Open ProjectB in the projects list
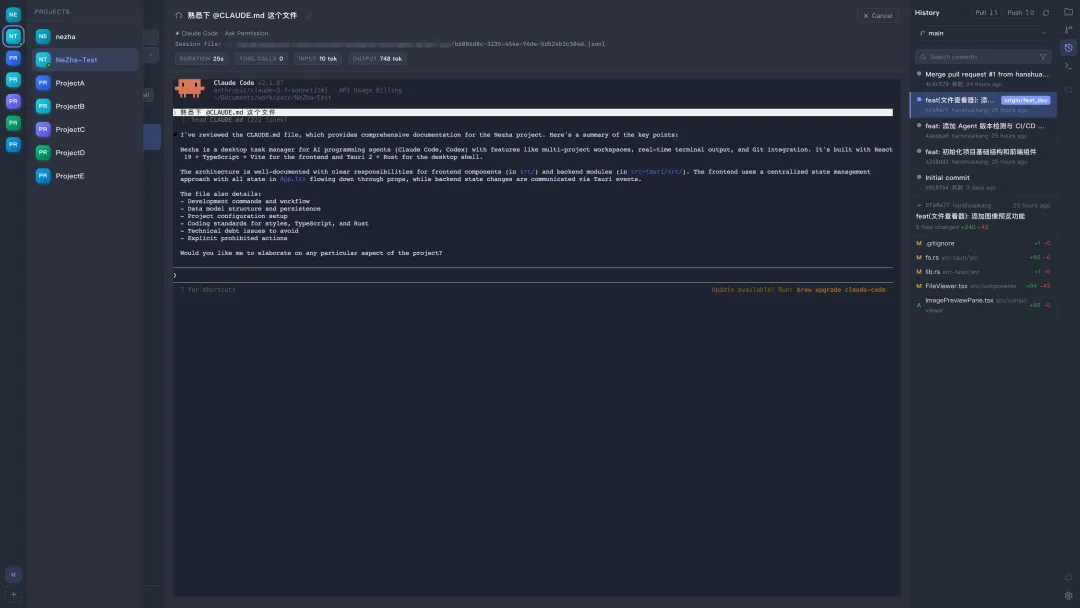This screenshot has width=1080, height=608. (85, 106)
